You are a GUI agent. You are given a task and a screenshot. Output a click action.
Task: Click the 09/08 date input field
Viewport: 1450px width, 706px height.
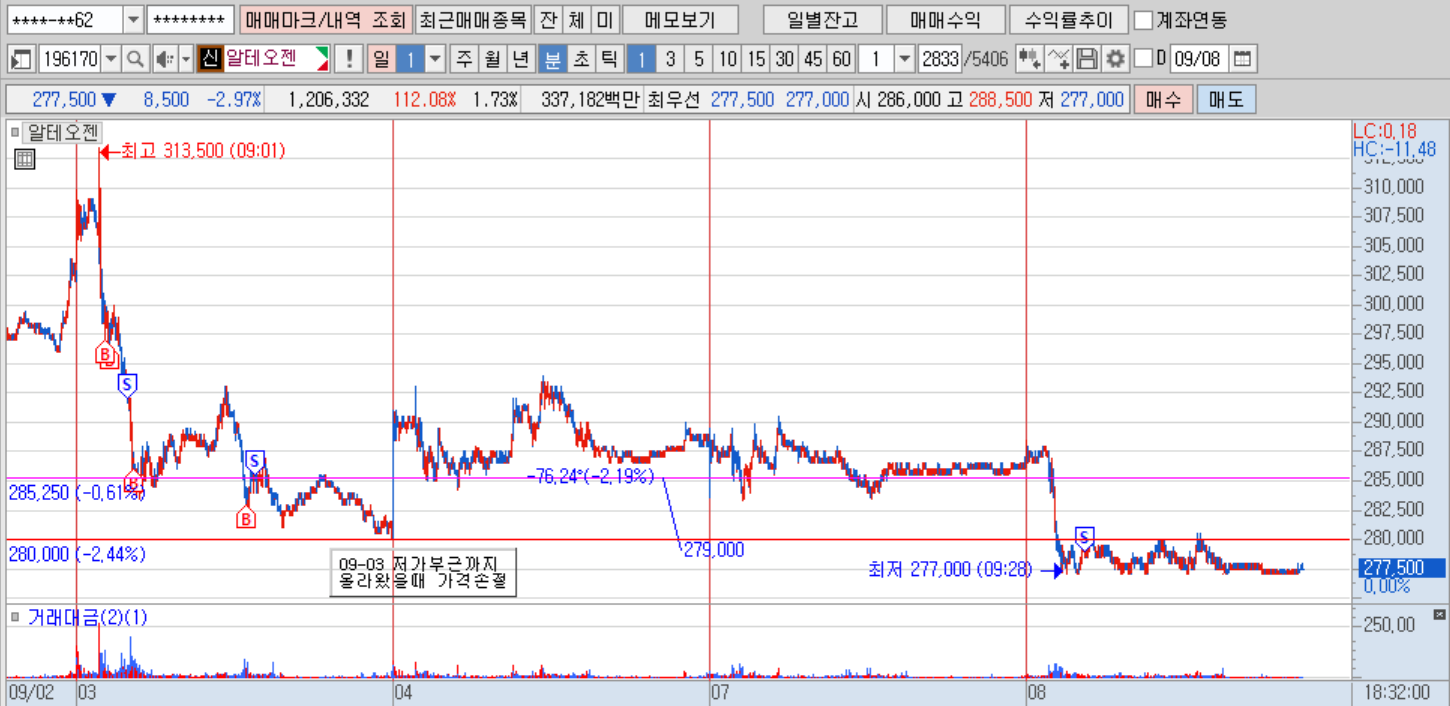pyautogui.click(x=1198, y=59)
